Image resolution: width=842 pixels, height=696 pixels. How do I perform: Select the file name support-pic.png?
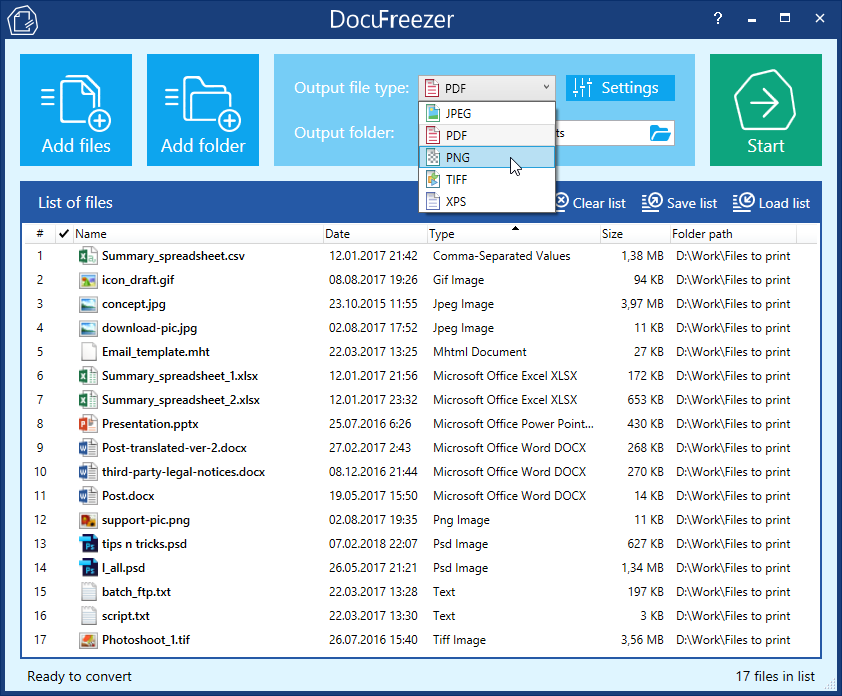pyautogui.click(x=146, y=520)
